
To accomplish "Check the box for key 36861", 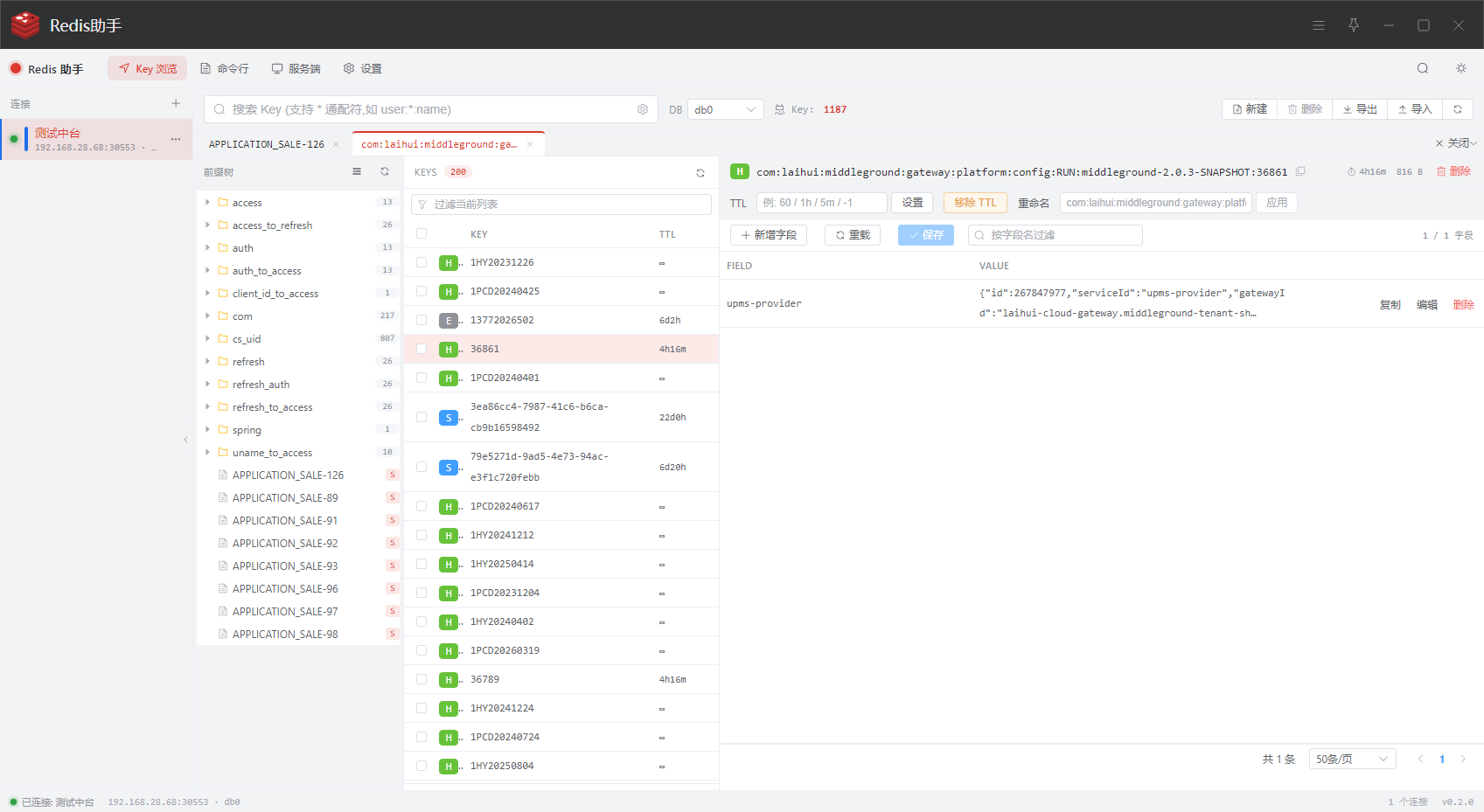I will [x=422, y=349].
